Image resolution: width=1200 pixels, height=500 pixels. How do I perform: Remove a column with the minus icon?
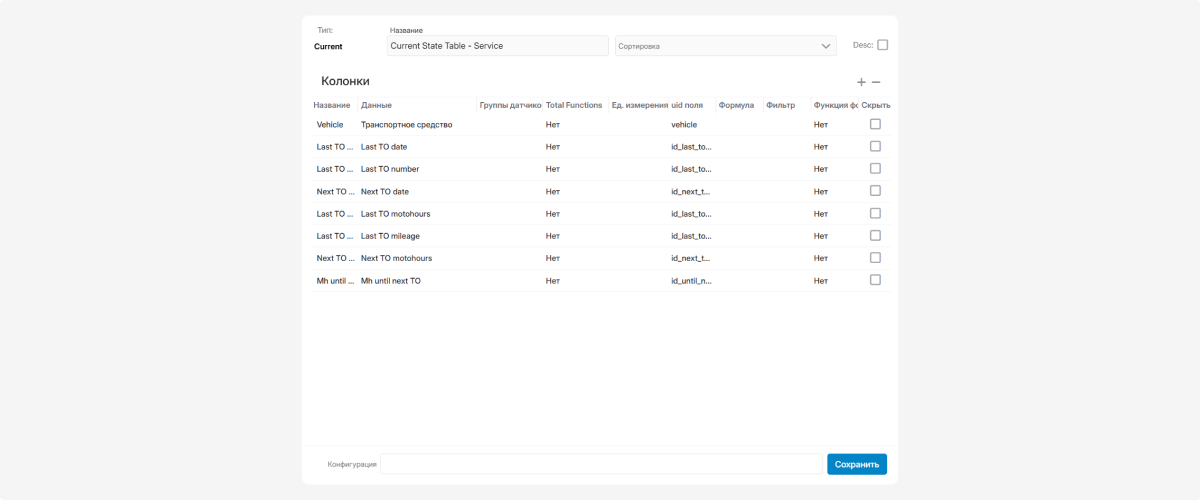pyautogui.click(x=876, y=82)
